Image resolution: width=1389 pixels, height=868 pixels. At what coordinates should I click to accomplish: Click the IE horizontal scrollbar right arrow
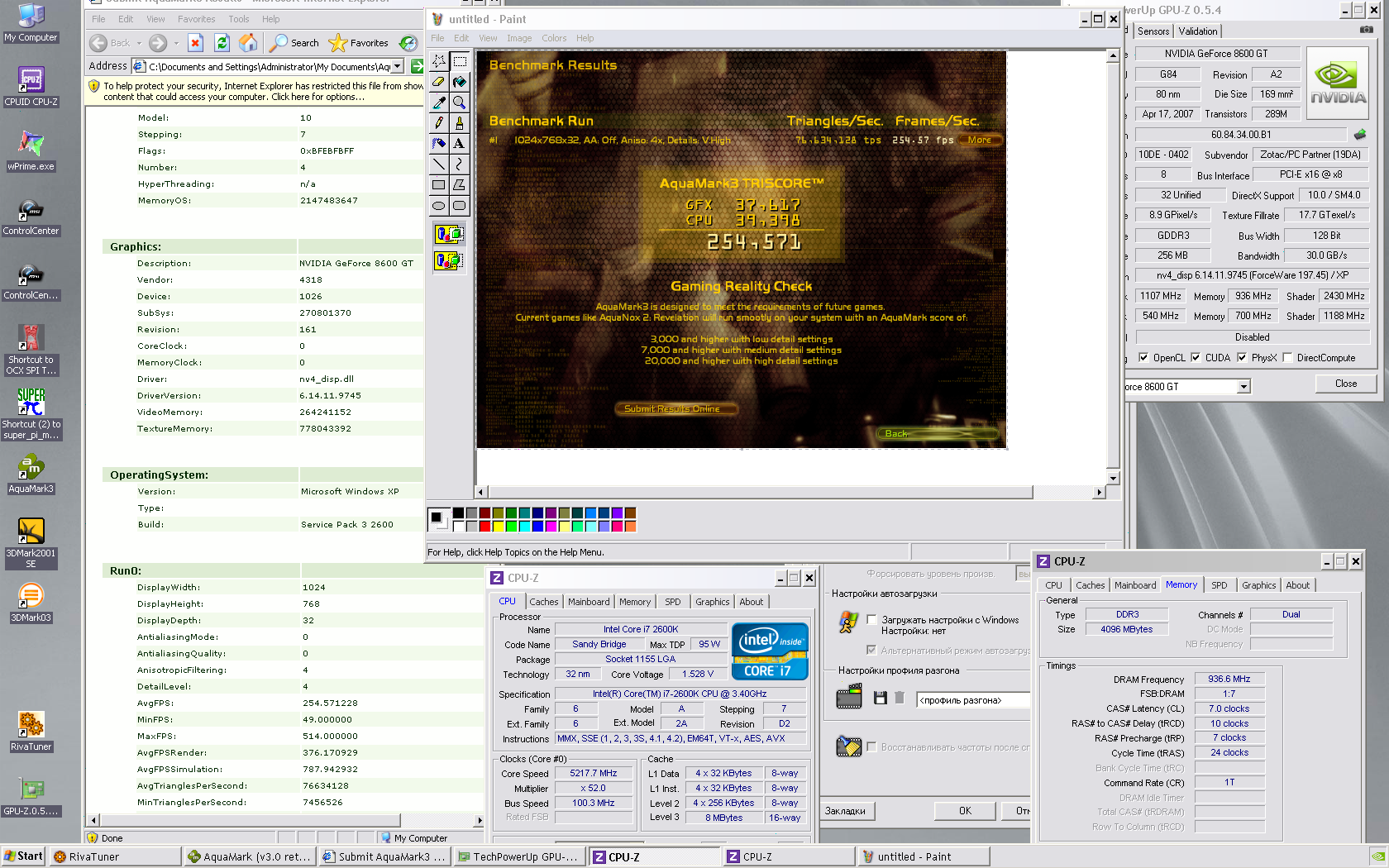(x=480, y=821)
